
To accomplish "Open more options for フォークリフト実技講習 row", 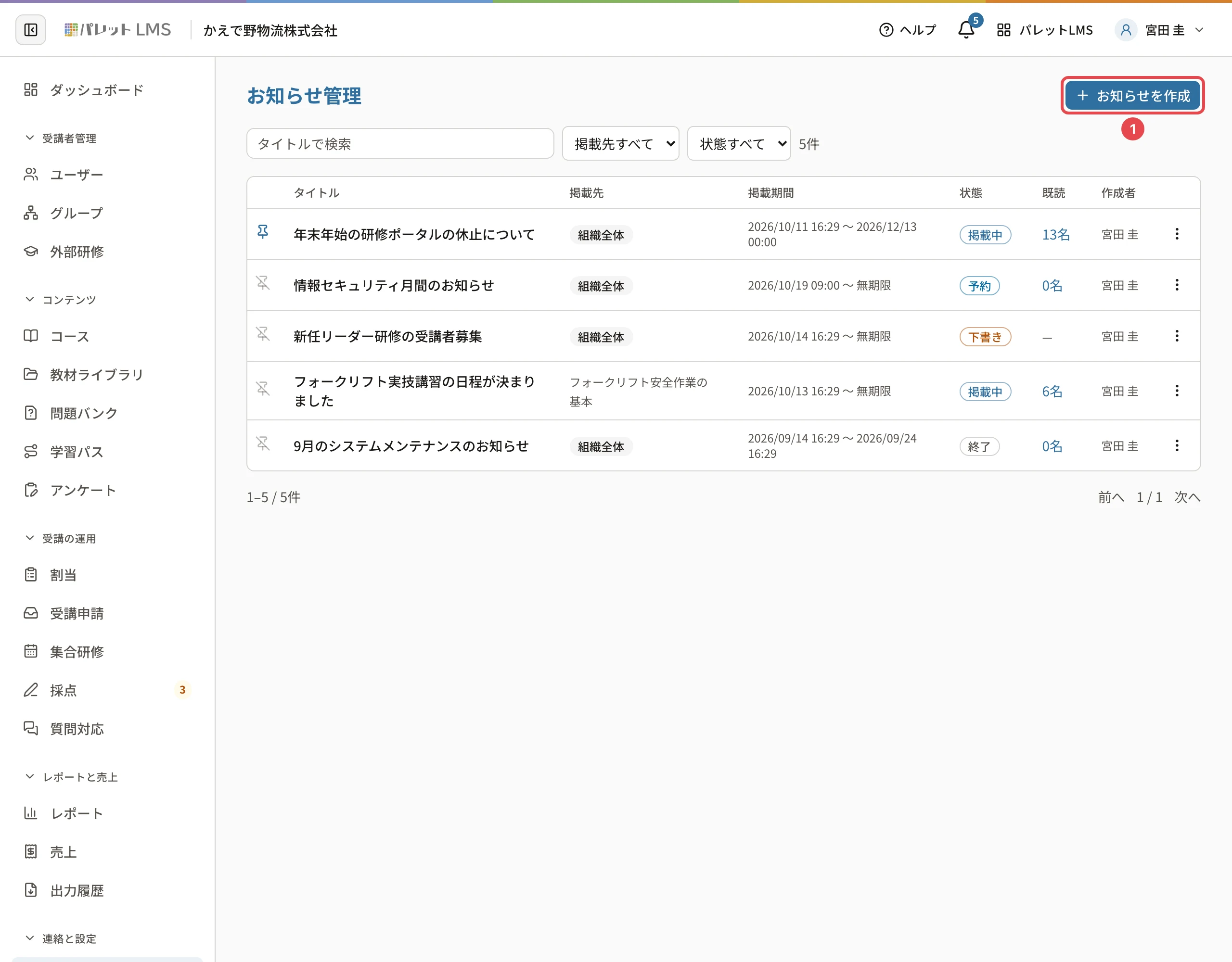I will pyautogui.click(x=1177, y=391).
